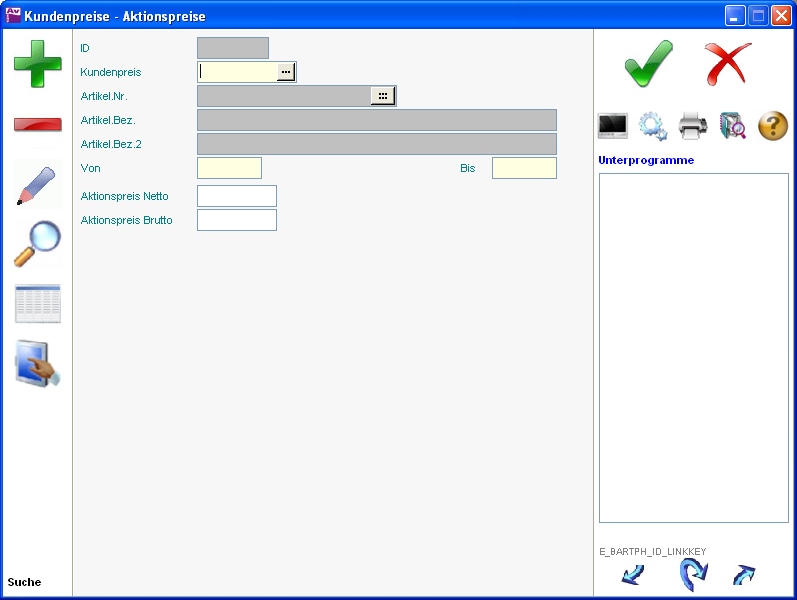Viewport: 797px width, 600px height.
Task: Focus the Aktionspreis Netto input field
Action: [x=237, y=196]
